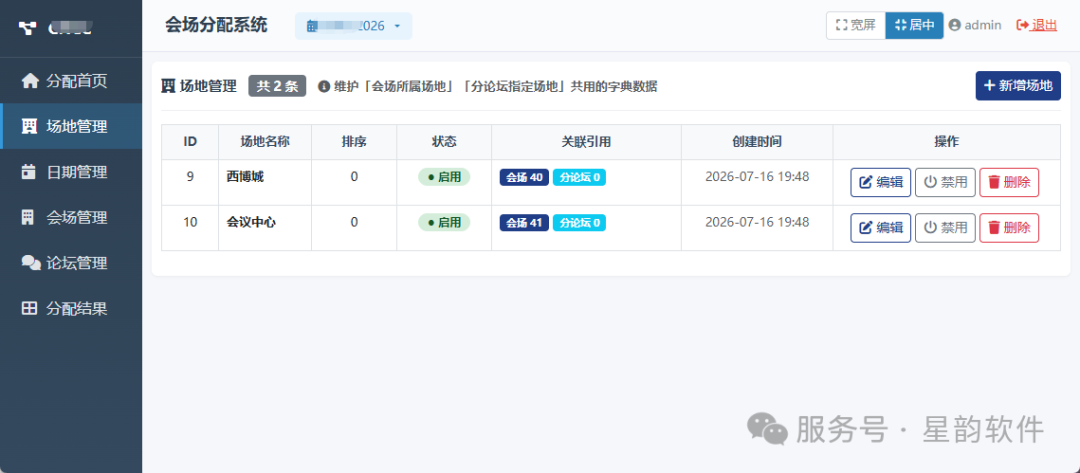Click the 退出 logout link

pyautogui.click(x=1037, y=25)
